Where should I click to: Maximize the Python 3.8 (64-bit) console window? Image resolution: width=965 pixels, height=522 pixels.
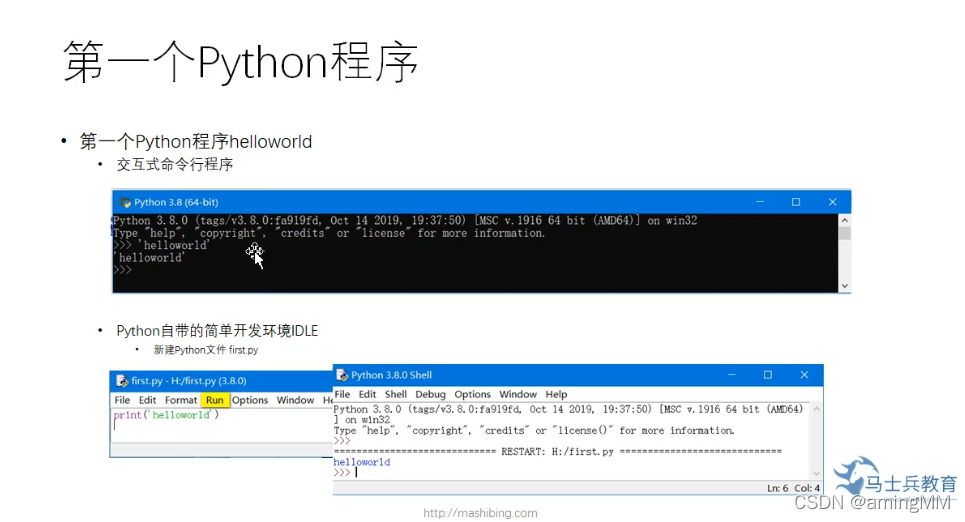[796, 202]
